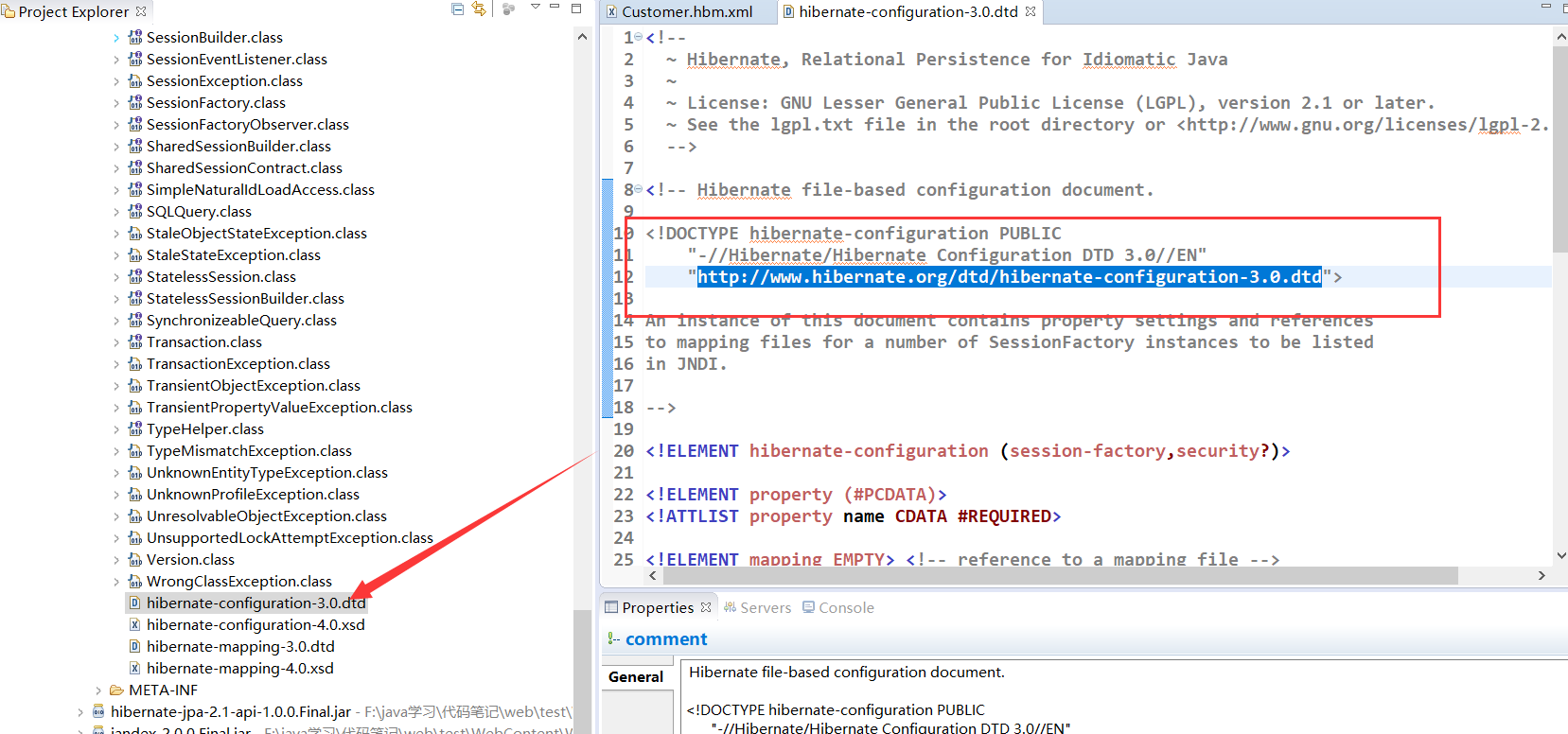Select TransientPropertyValueException.class
Image resolution: width=1568 pixels, height=734 pixels.
tap(279, 408)
